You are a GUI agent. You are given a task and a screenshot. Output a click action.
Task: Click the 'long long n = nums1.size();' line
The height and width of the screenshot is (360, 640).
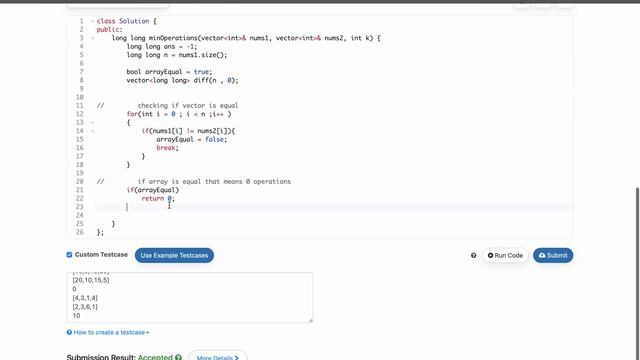tap(177, 55)
